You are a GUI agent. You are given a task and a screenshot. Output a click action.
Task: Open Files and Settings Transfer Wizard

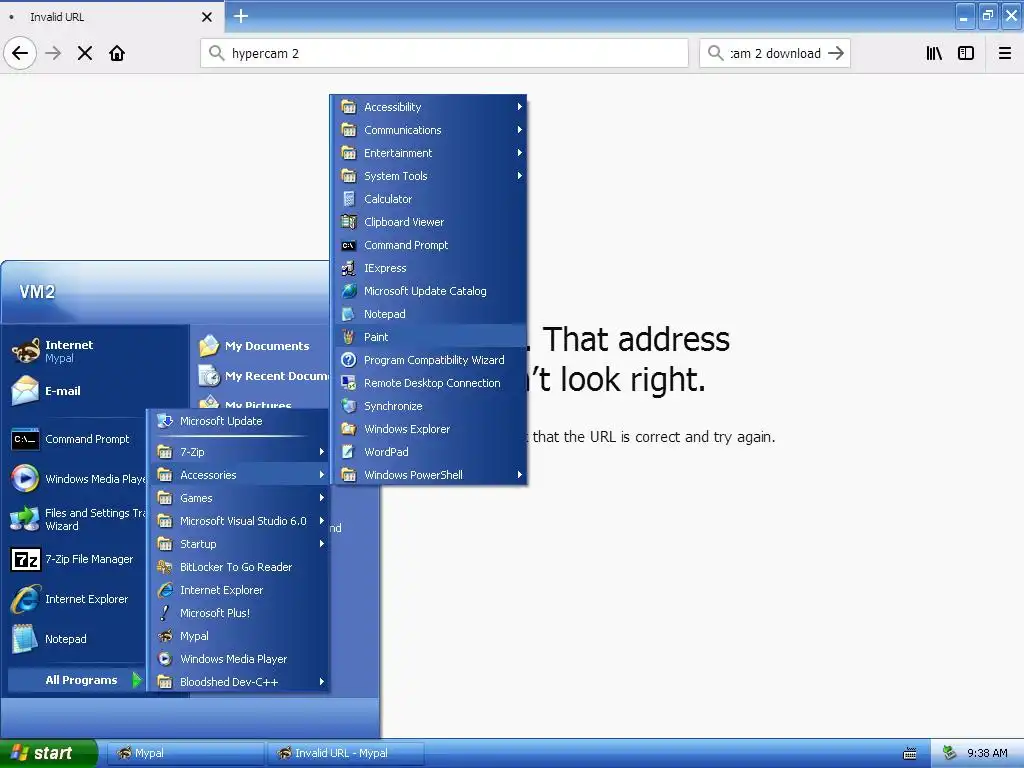(x=77, y=519)
